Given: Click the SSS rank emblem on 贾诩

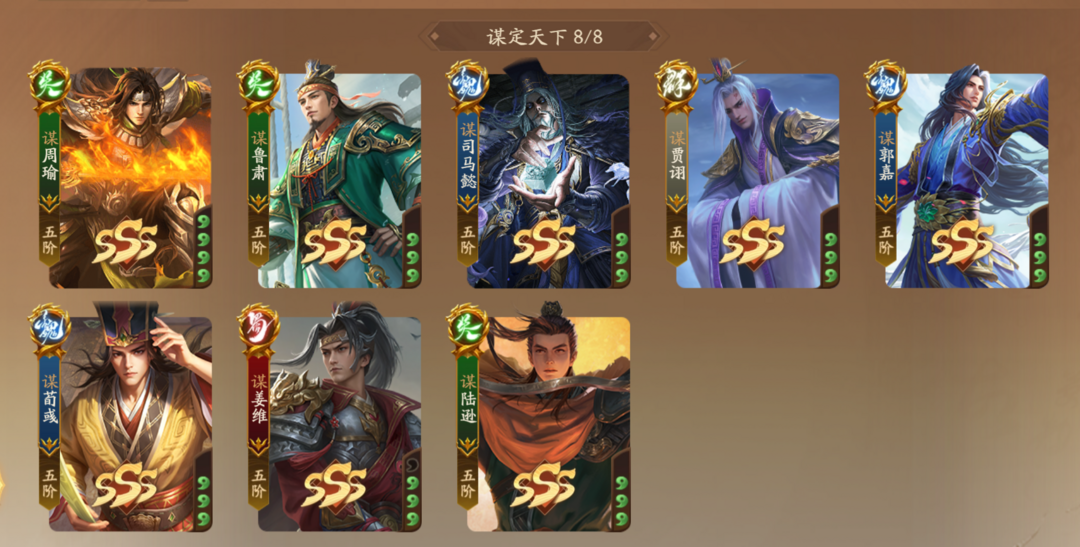Looking at the screenshot, I should (752, 243).
